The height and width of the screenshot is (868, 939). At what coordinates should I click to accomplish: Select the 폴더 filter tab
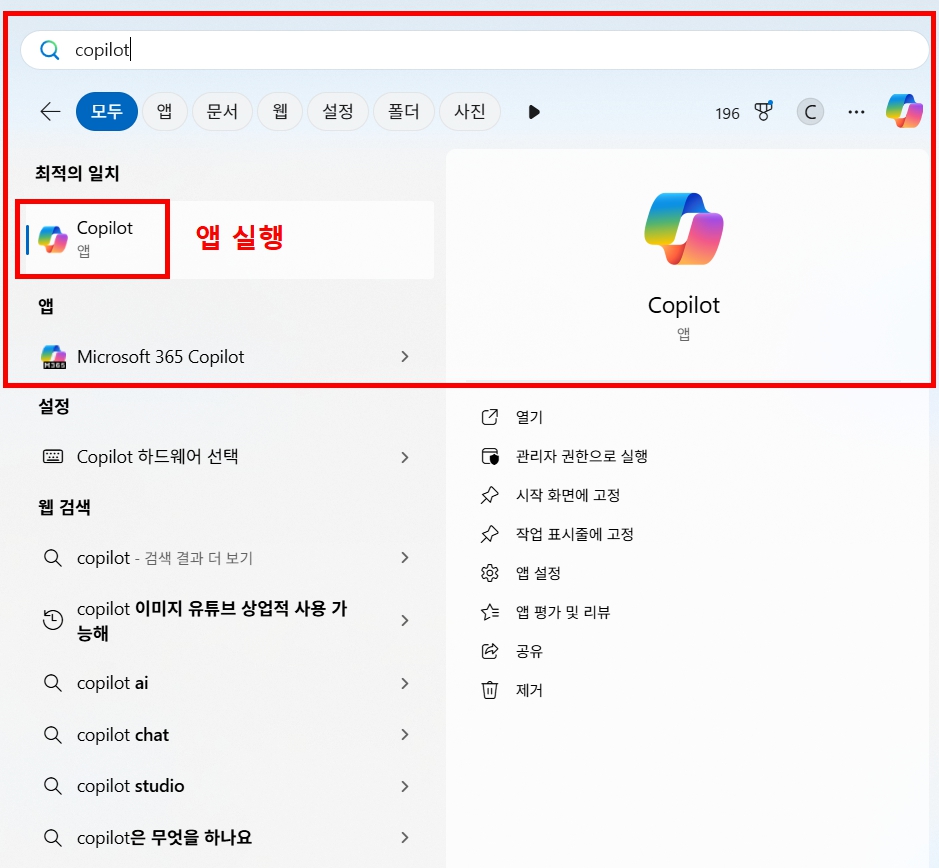click(404, 111)
